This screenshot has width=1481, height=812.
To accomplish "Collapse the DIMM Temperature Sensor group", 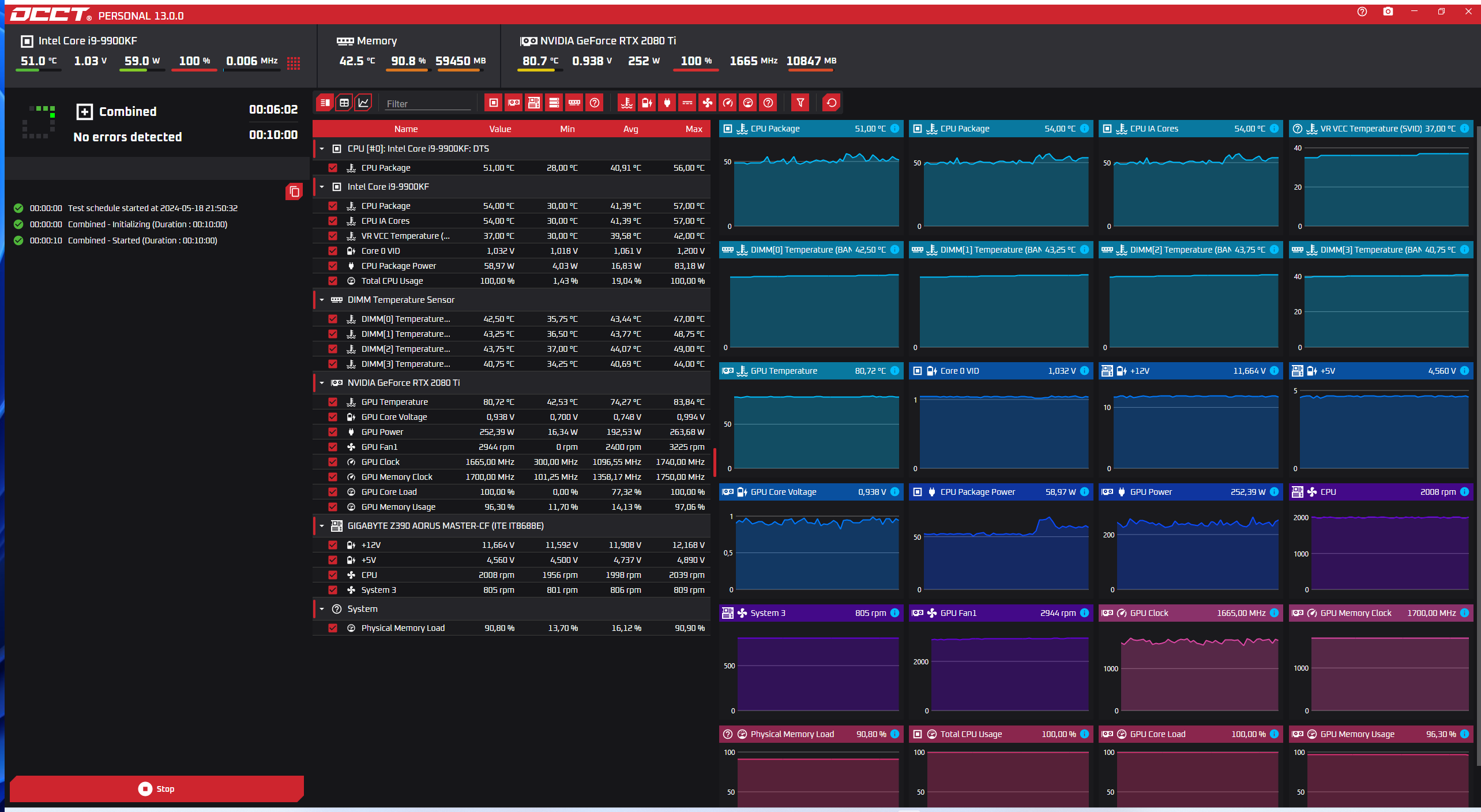I will 322,300.
